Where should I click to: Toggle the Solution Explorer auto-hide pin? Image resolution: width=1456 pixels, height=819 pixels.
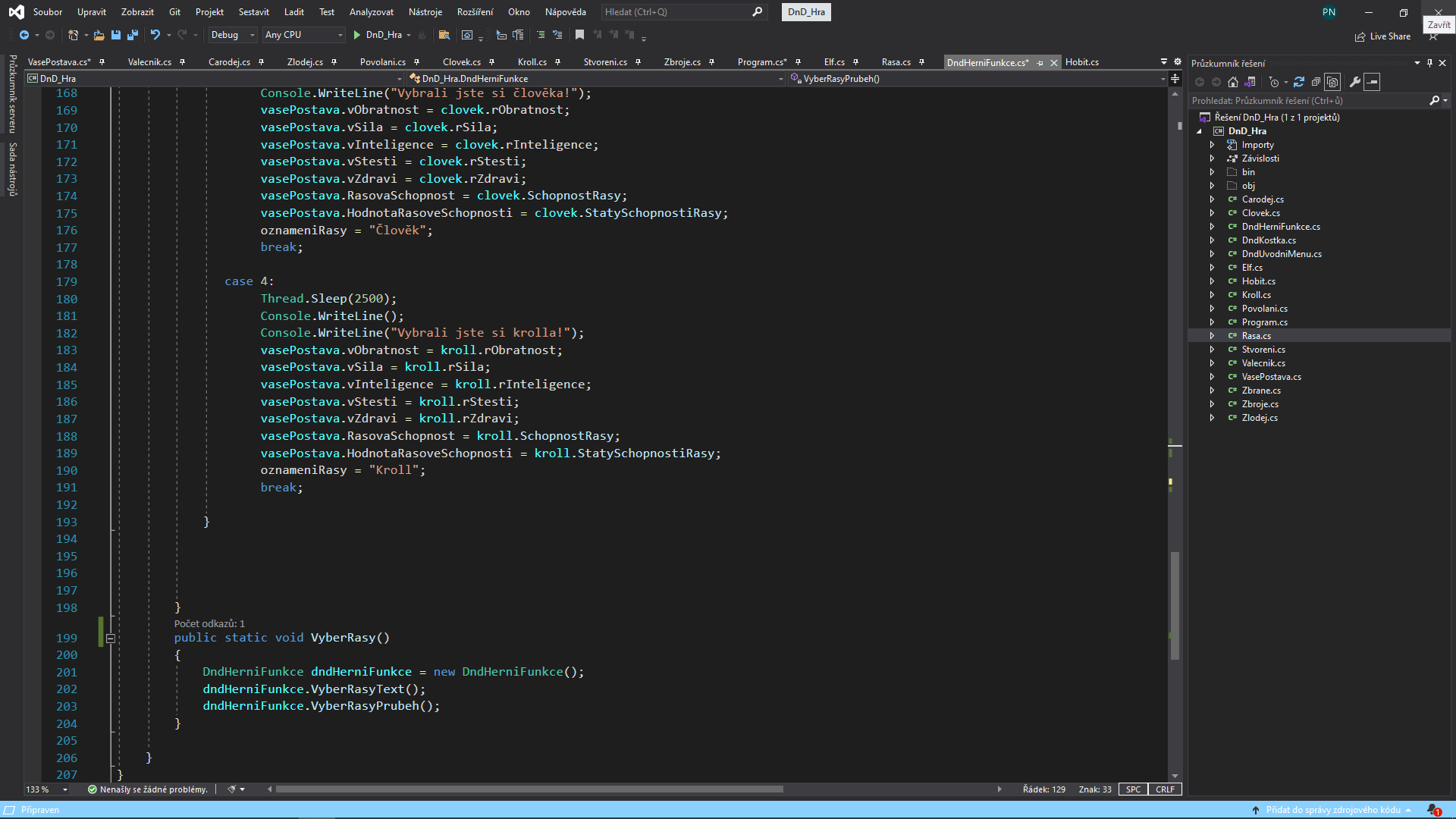1429,63
